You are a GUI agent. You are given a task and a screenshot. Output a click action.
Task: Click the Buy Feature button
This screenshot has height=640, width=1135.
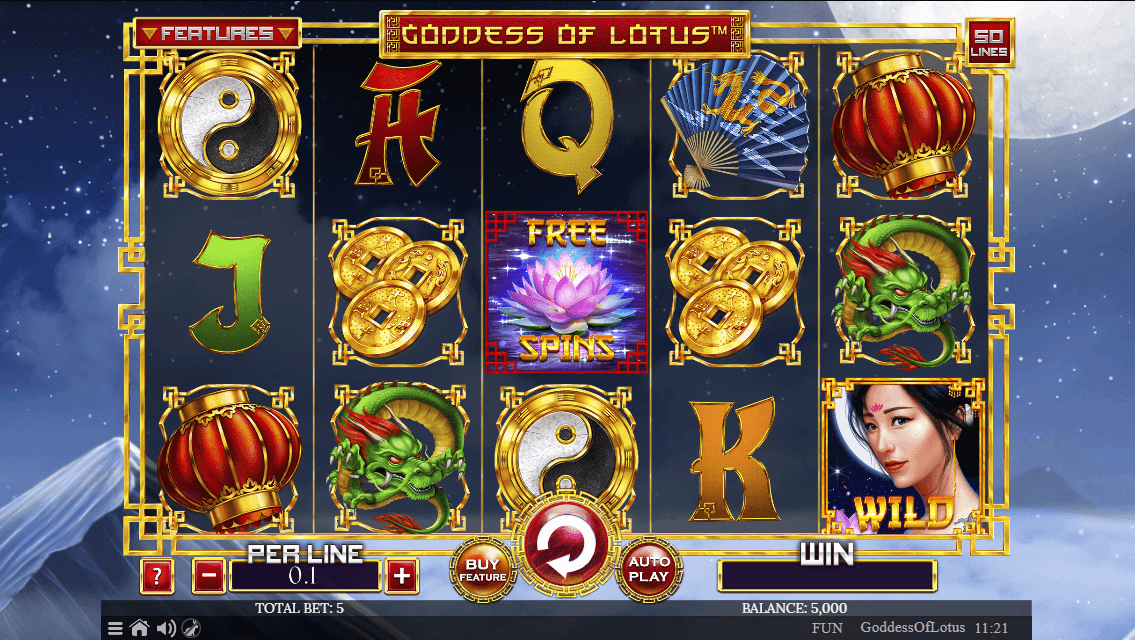pos(483,570)
